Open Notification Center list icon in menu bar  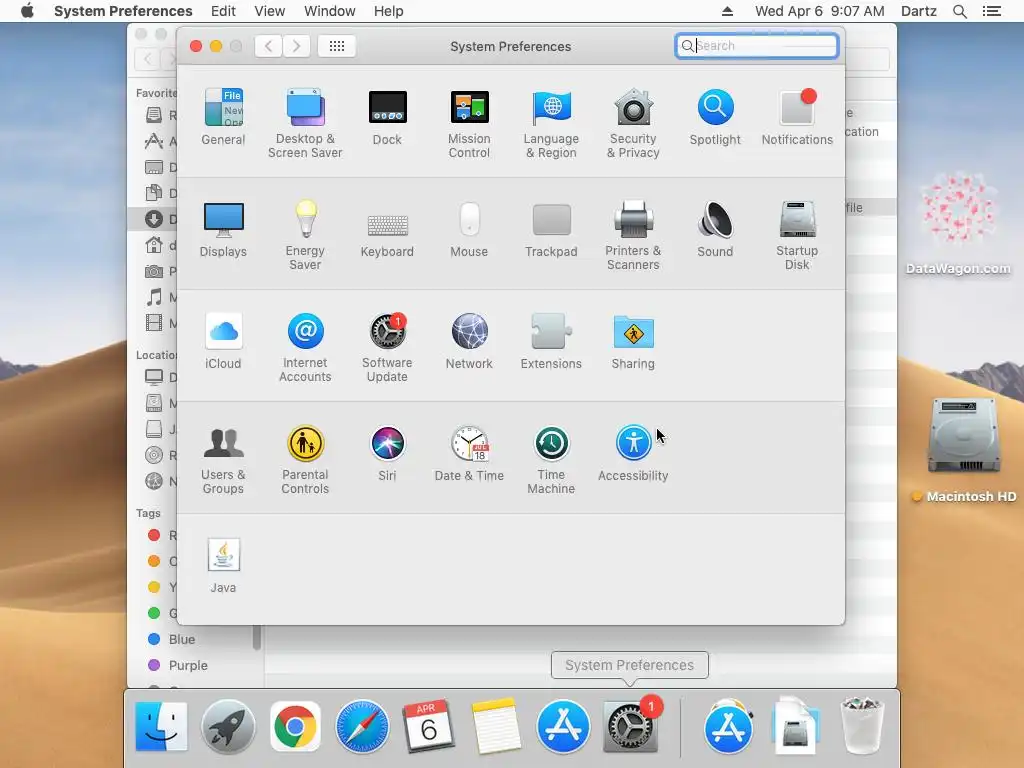[x=992, y=11]
